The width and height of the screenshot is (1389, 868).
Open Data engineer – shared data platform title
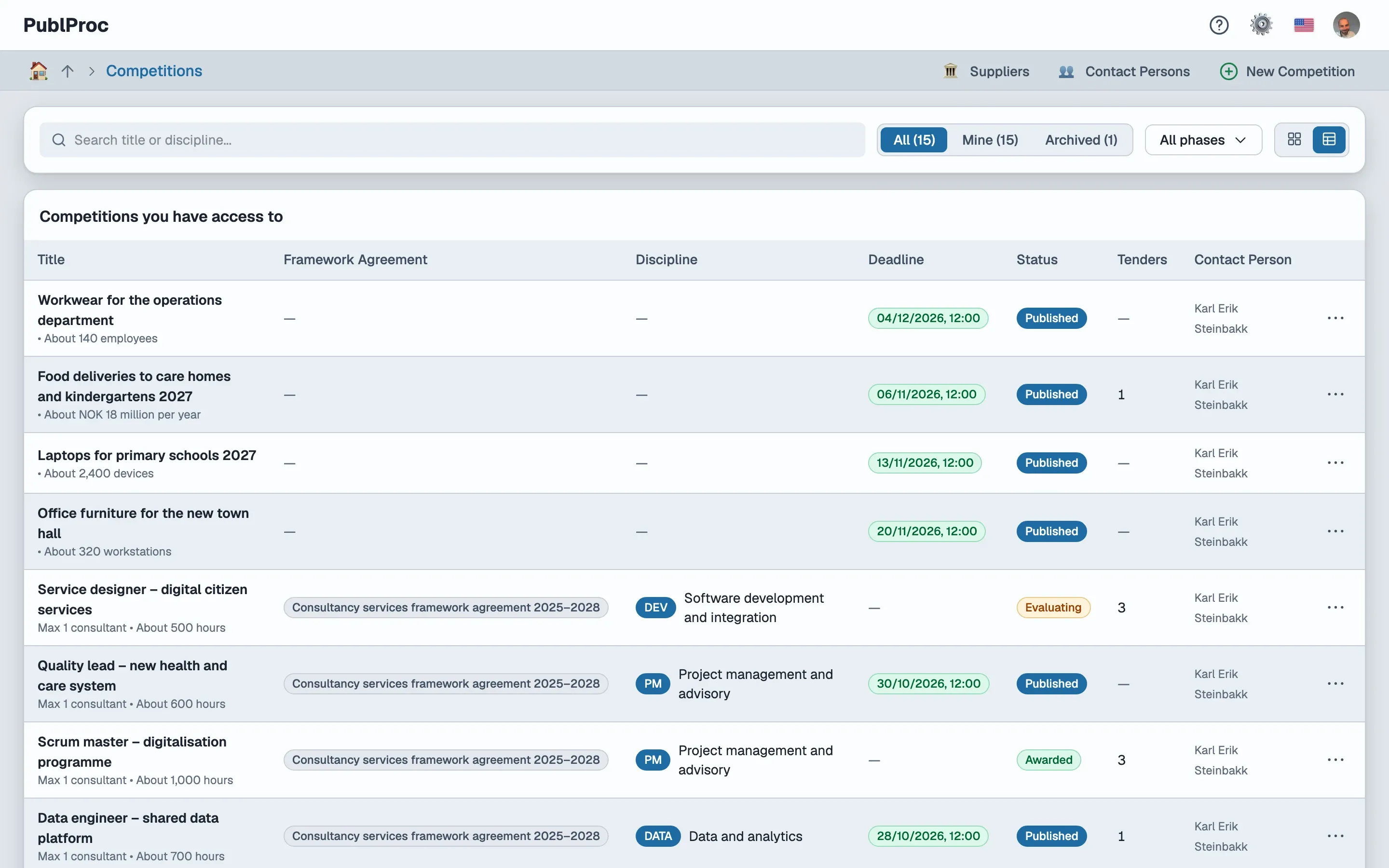(128, 828)
